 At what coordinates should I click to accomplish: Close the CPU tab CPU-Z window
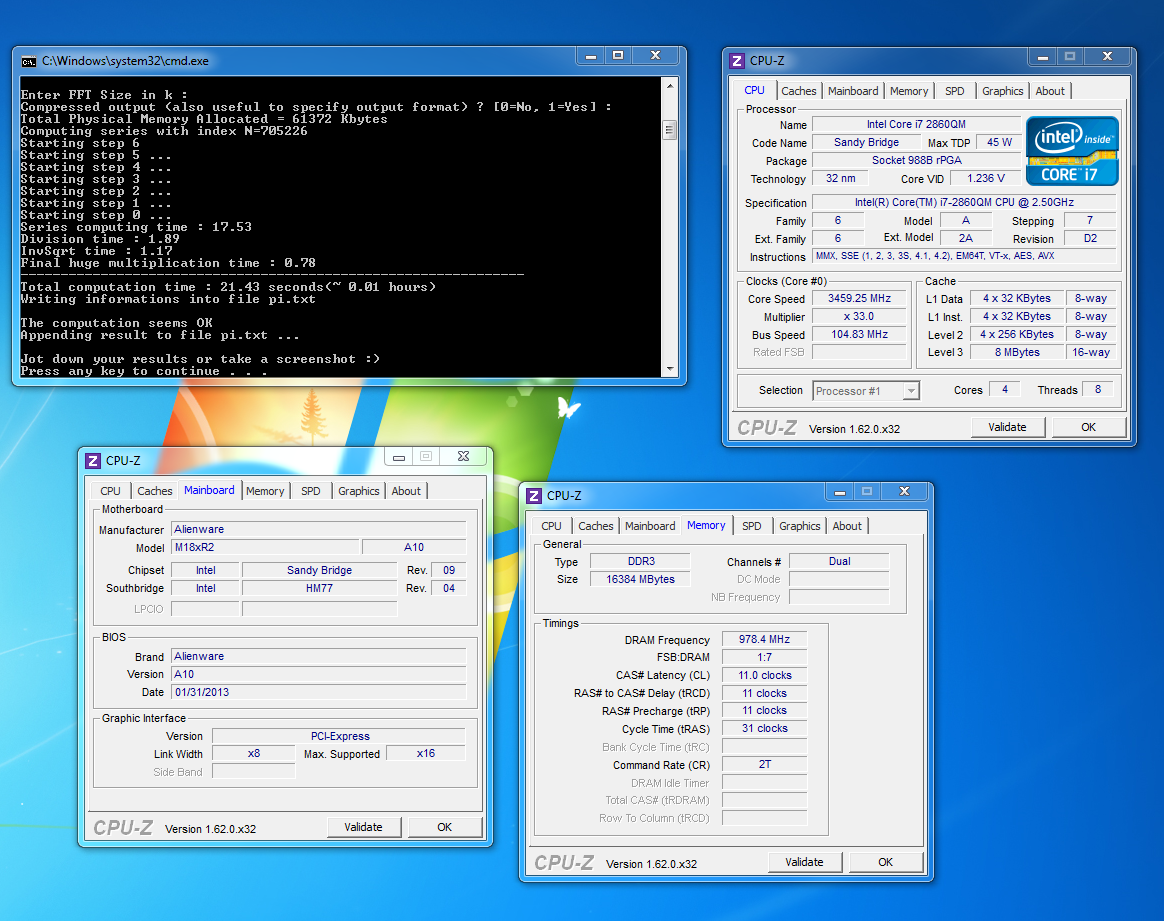(x=1107, y=56)
